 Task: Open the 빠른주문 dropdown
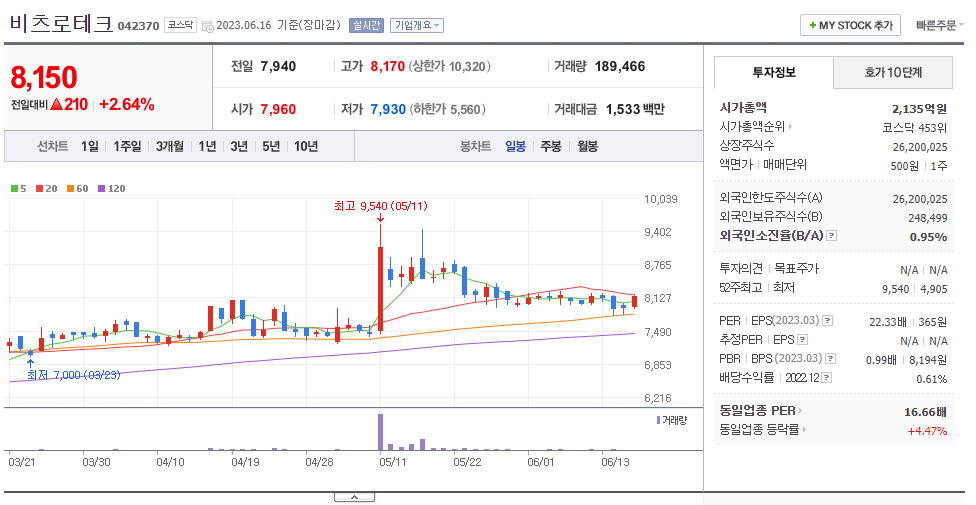(x=939, y=26)
